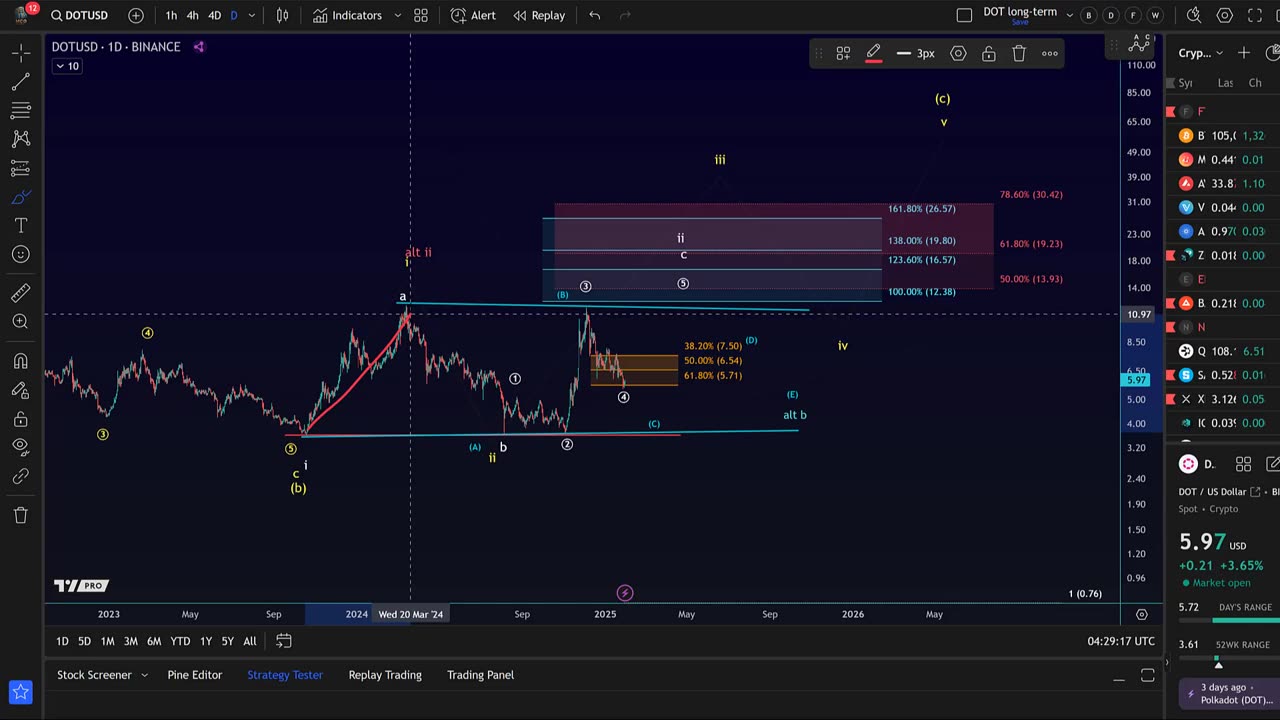Add symbol with the plus button
Screen dimensions: 1280x720
pyautogui.click(x=136, y=15)
